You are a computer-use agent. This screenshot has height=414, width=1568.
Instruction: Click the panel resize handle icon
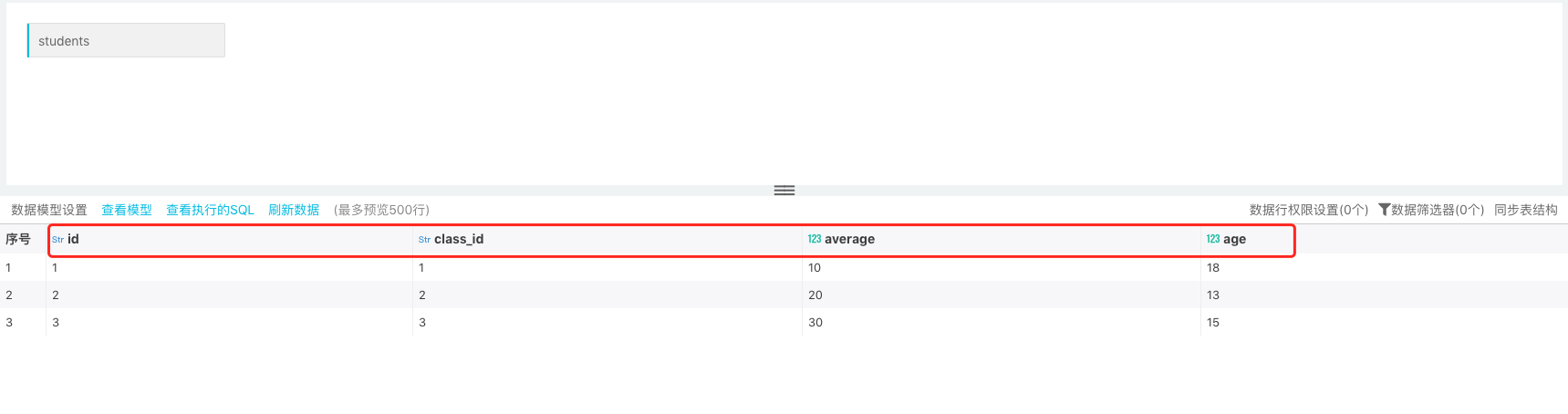tap(784, 191)
